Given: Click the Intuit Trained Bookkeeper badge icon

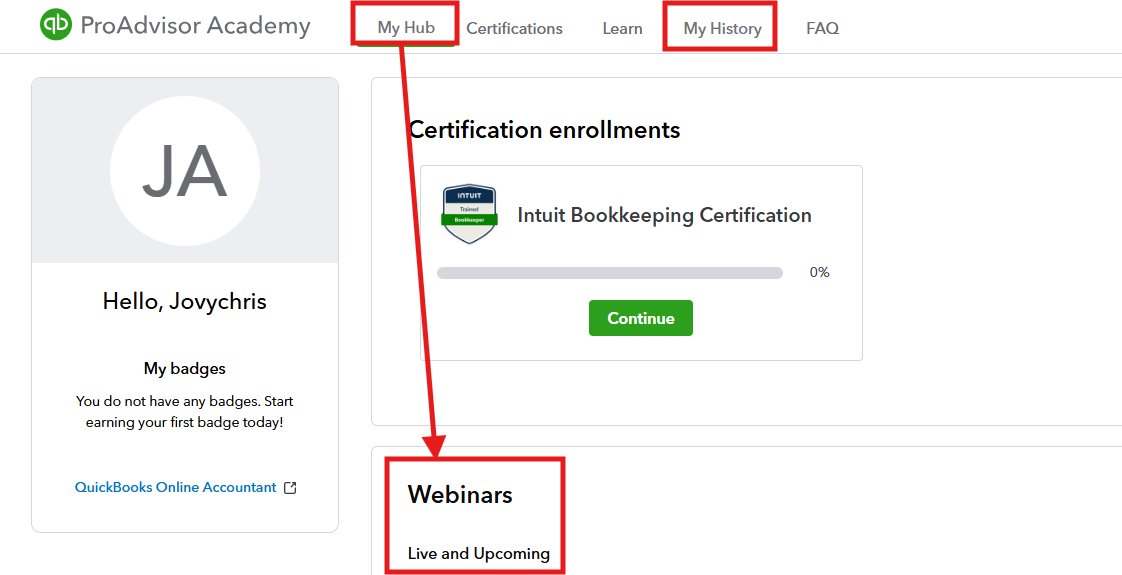Looking at the screenshot, I should (x=469, y=214).
